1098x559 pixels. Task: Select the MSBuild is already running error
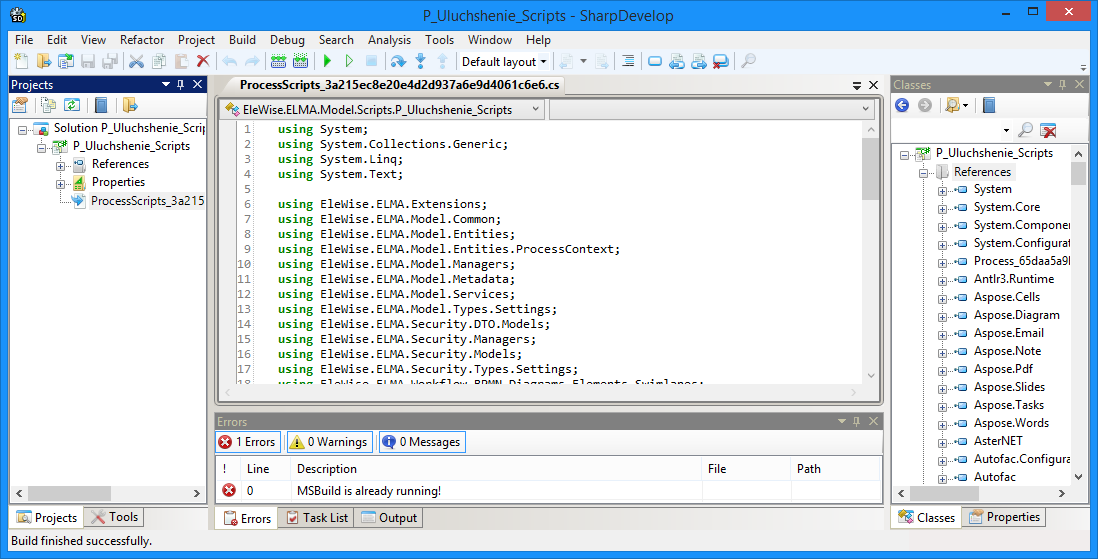click(548, 490)
